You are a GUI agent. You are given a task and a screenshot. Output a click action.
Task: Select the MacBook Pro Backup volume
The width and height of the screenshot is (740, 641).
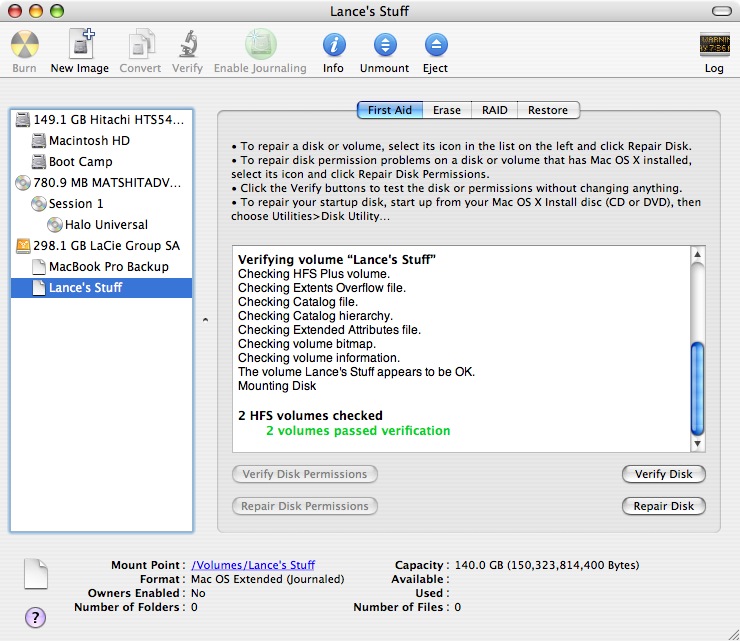click(101, 267)
